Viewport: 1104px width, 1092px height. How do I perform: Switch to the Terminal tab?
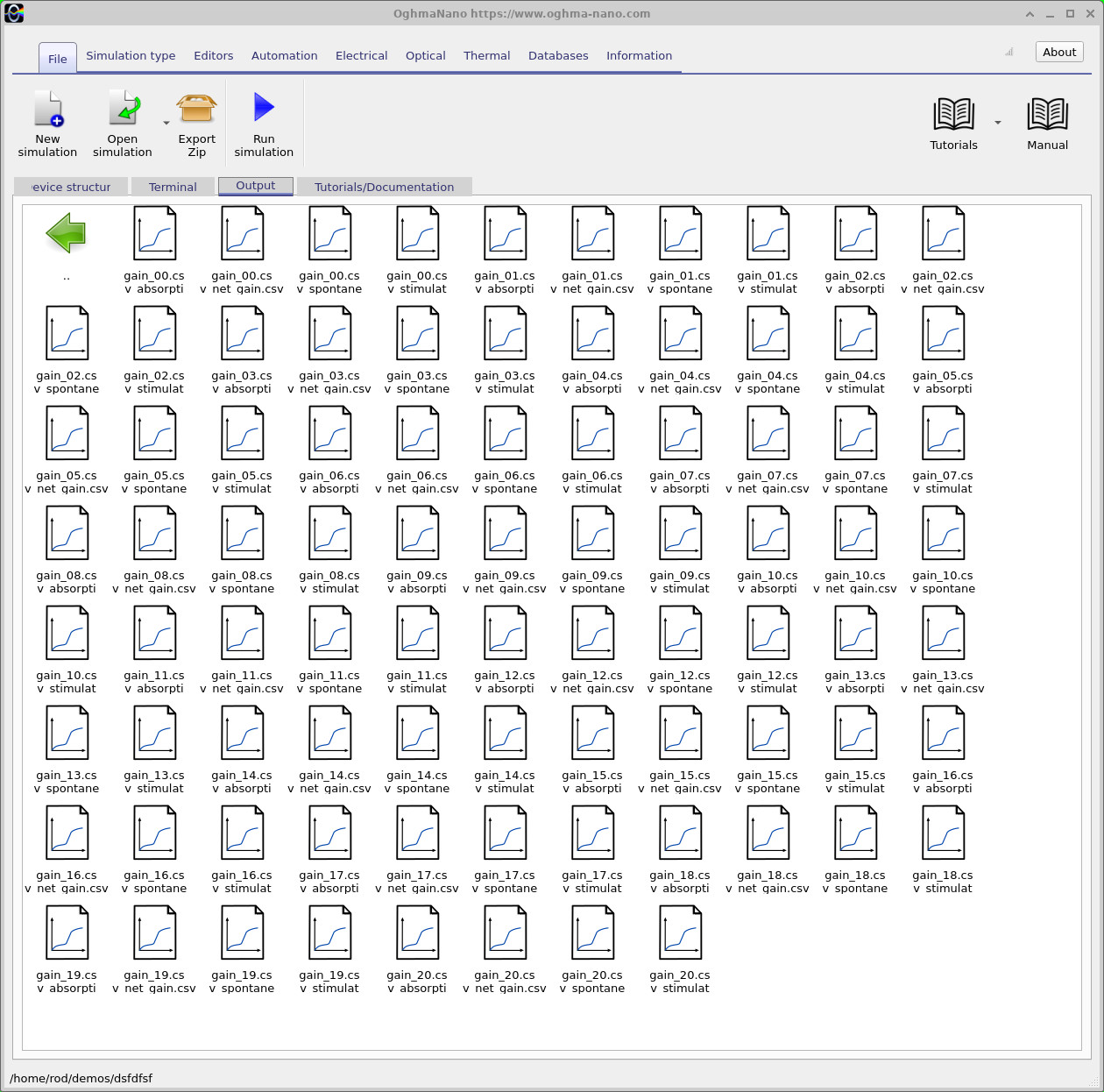pos(173,187)
